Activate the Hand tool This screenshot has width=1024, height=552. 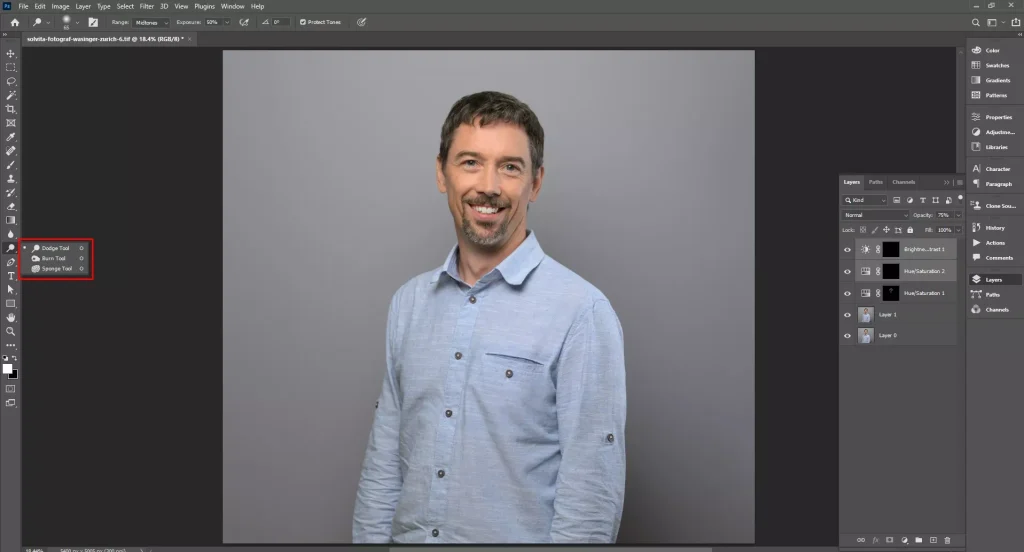pos(11,317)
